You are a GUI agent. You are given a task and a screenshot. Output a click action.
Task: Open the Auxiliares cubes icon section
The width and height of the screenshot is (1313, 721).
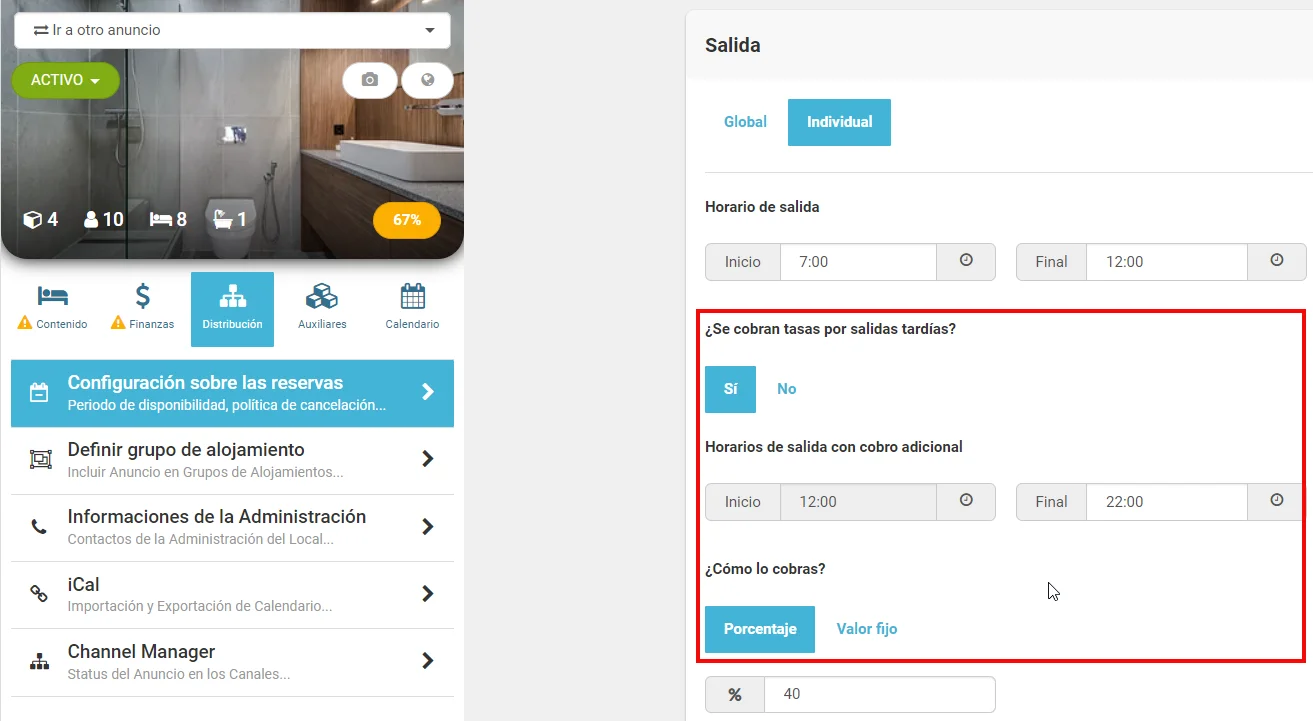pos(322,307)
